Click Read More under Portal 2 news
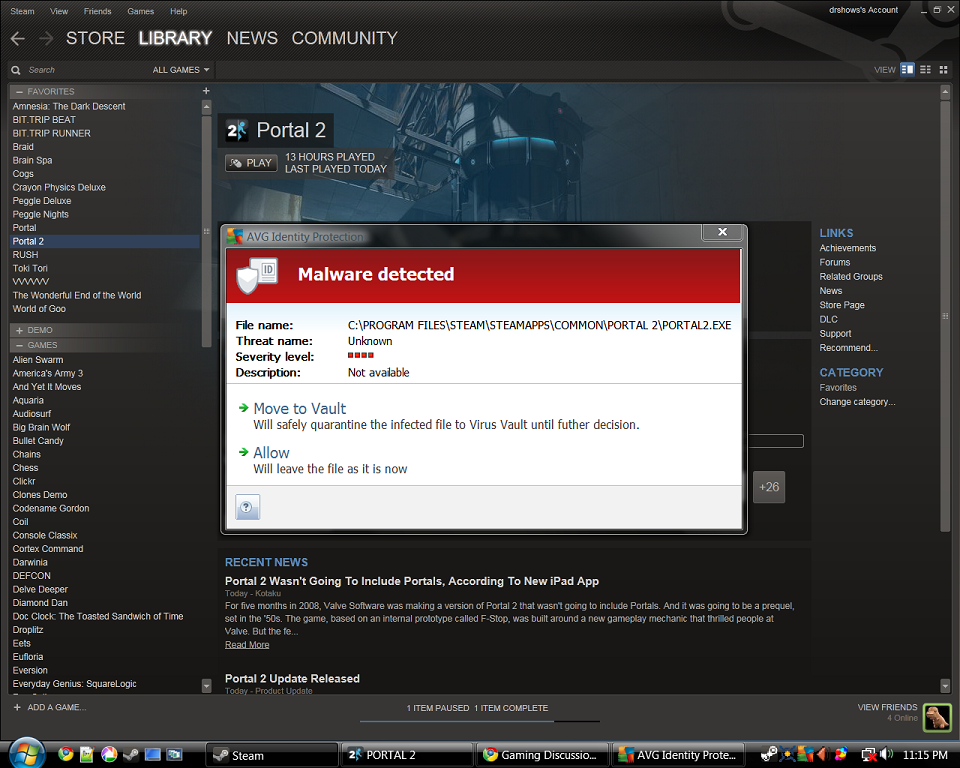 pyautogui.click(x=246, y=644)
